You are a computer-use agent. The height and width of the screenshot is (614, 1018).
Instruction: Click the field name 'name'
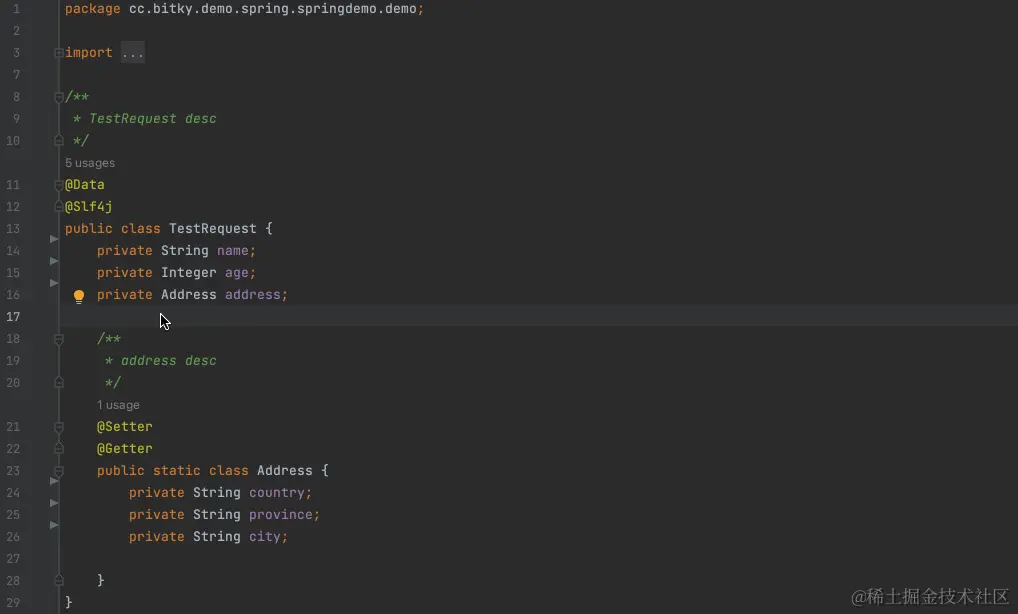(x=232, y=251)
